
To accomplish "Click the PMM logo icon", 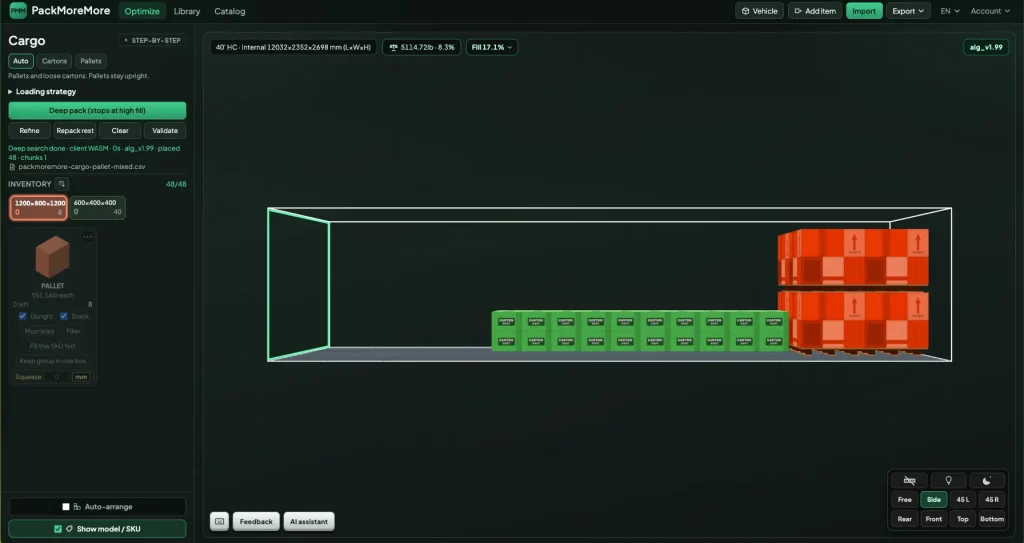I will (x=18, y=10).
